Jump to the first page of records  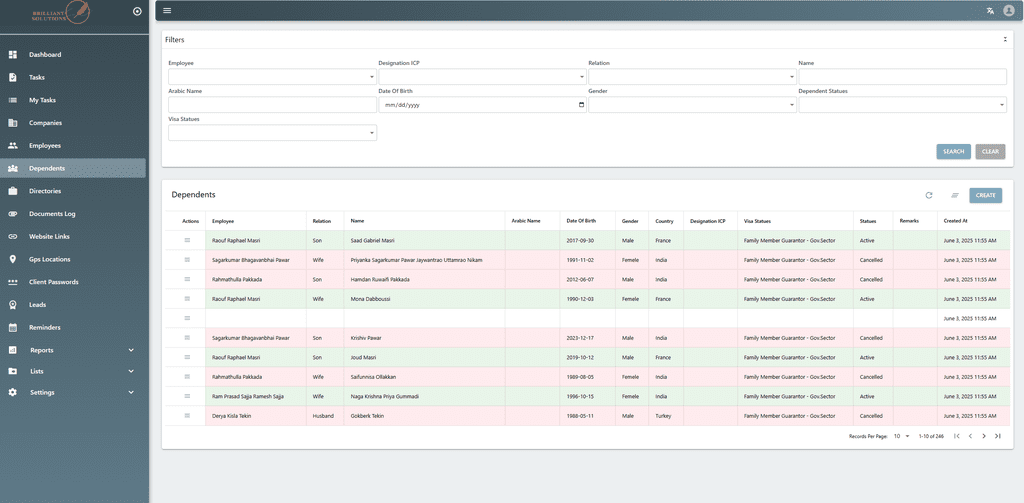[956, 436]
